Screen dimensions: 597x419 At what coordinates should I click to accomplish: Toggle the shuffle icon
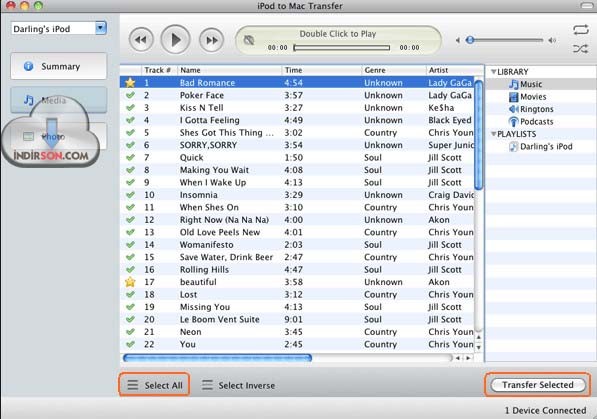pos(581,49)
